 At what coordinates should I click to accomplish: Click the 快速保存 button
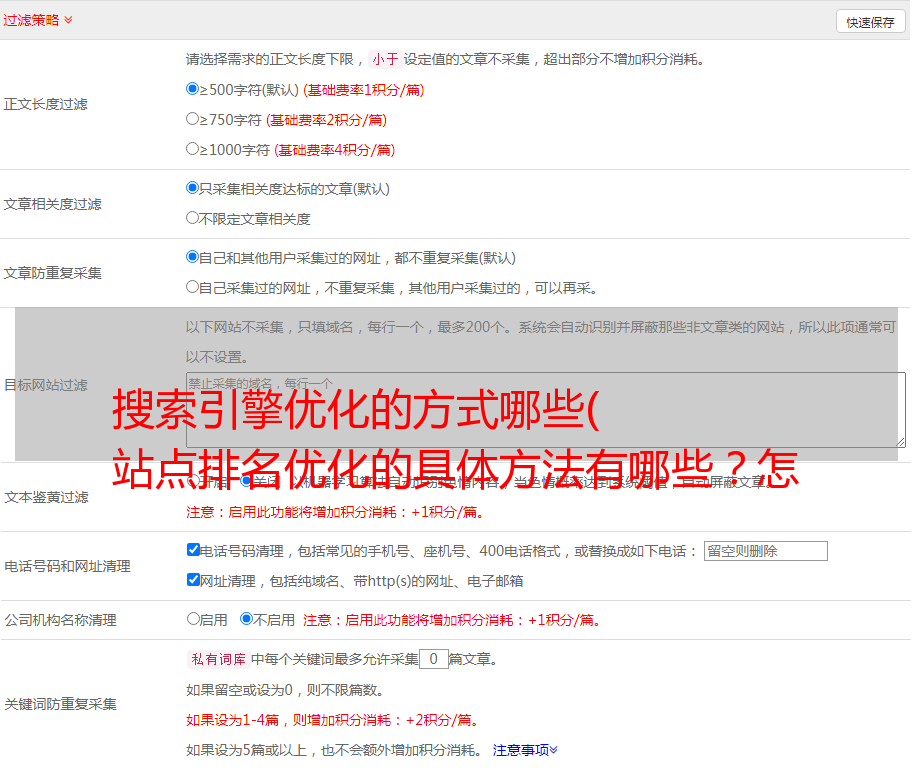pos(870,23)
